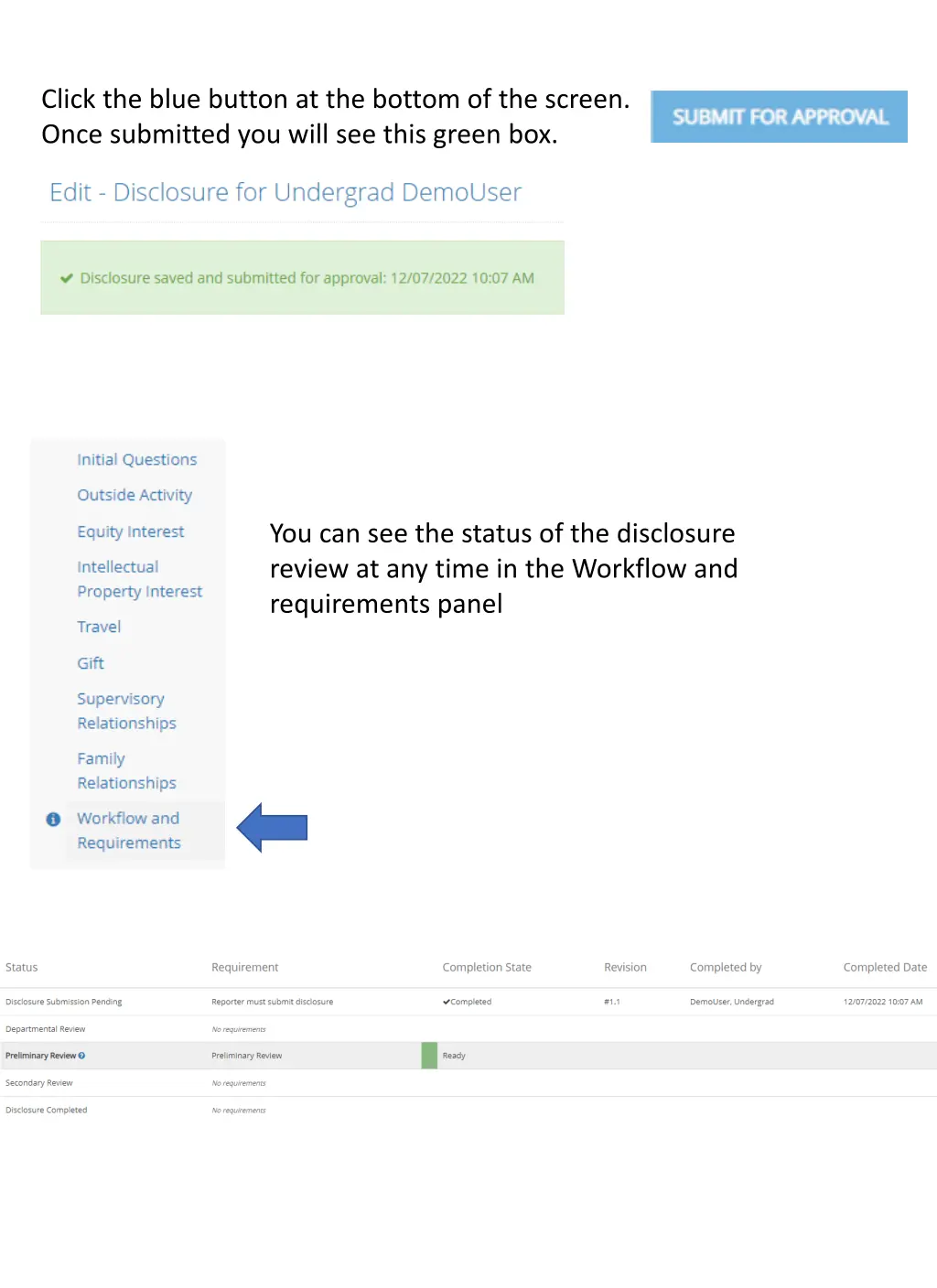
Task: Select the Travel section link
Action: 99,627
